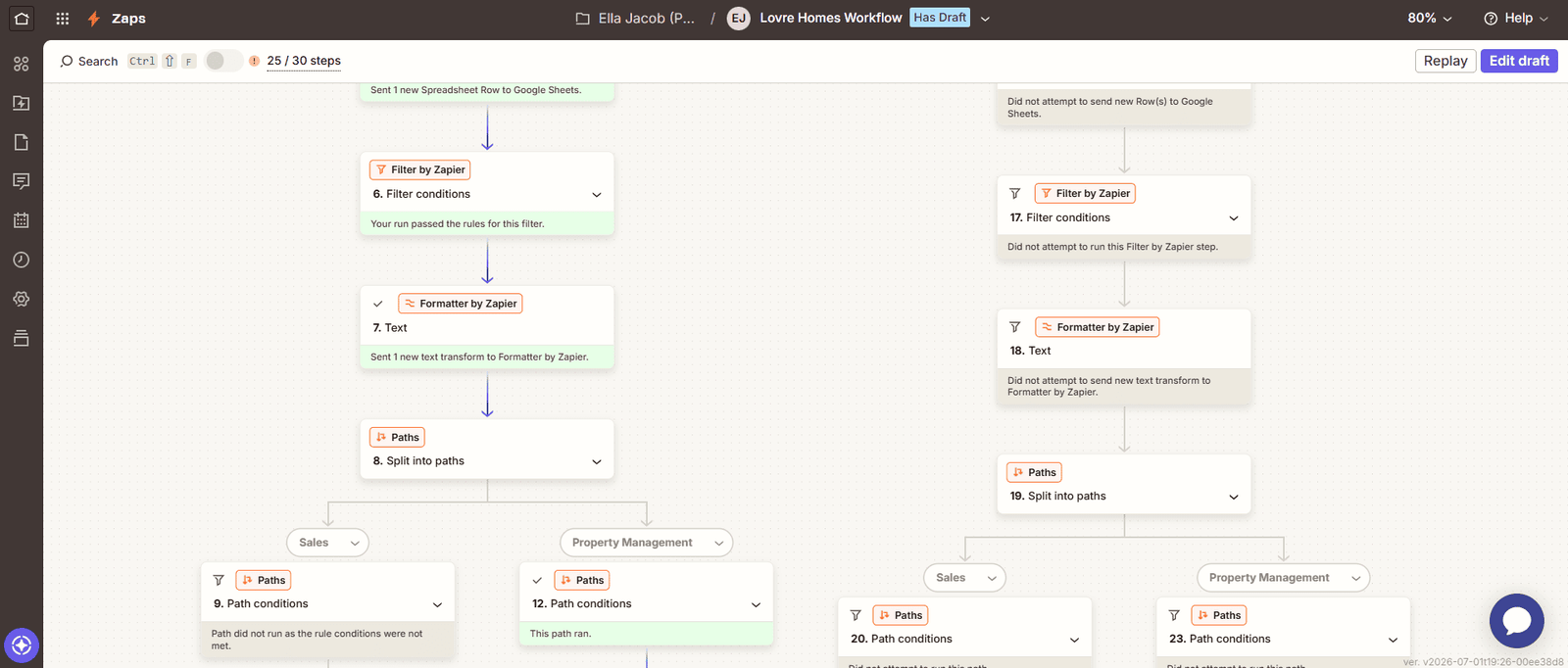Screen dimensions: 1568x668
Task: Expand step 12 Path conditions chevron
Action: [x=756, y=604]
